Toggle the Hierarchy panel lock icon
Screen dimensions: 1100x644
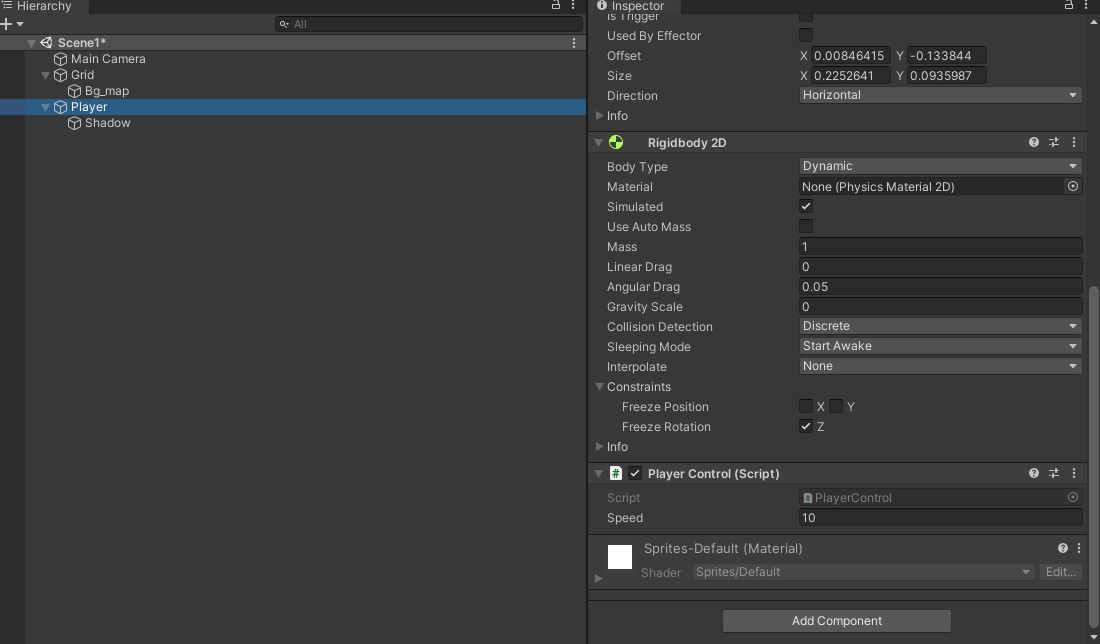[556, 5]
